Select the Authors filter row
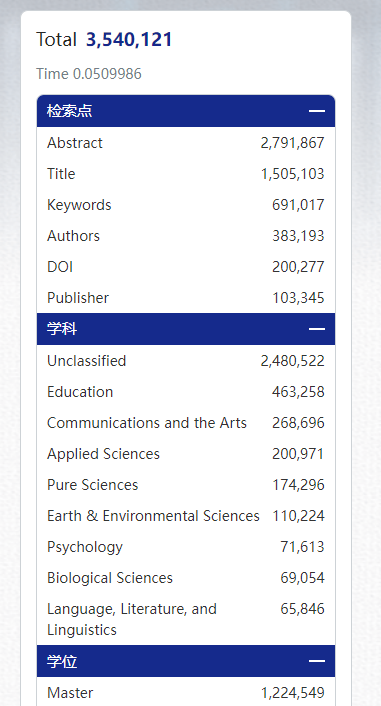 (x=186, y=236)
